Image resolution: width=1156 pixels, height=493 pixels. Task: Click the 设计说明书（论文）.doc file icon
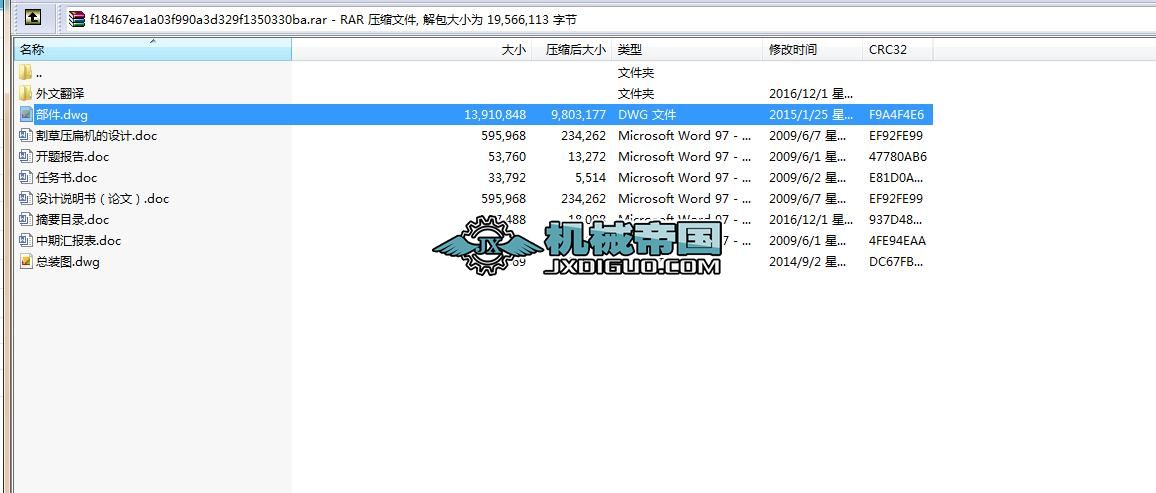26,198
